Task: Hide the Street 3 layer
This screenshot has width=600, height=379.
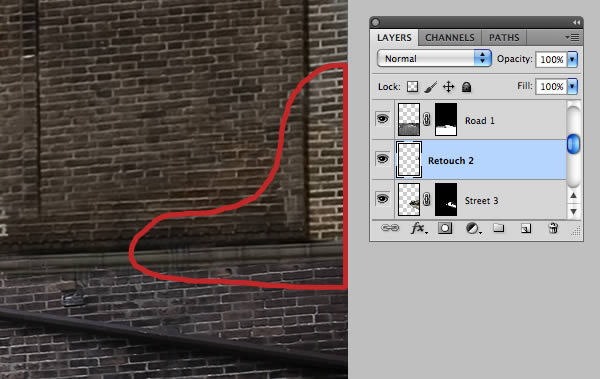Action: coord(383,199)
